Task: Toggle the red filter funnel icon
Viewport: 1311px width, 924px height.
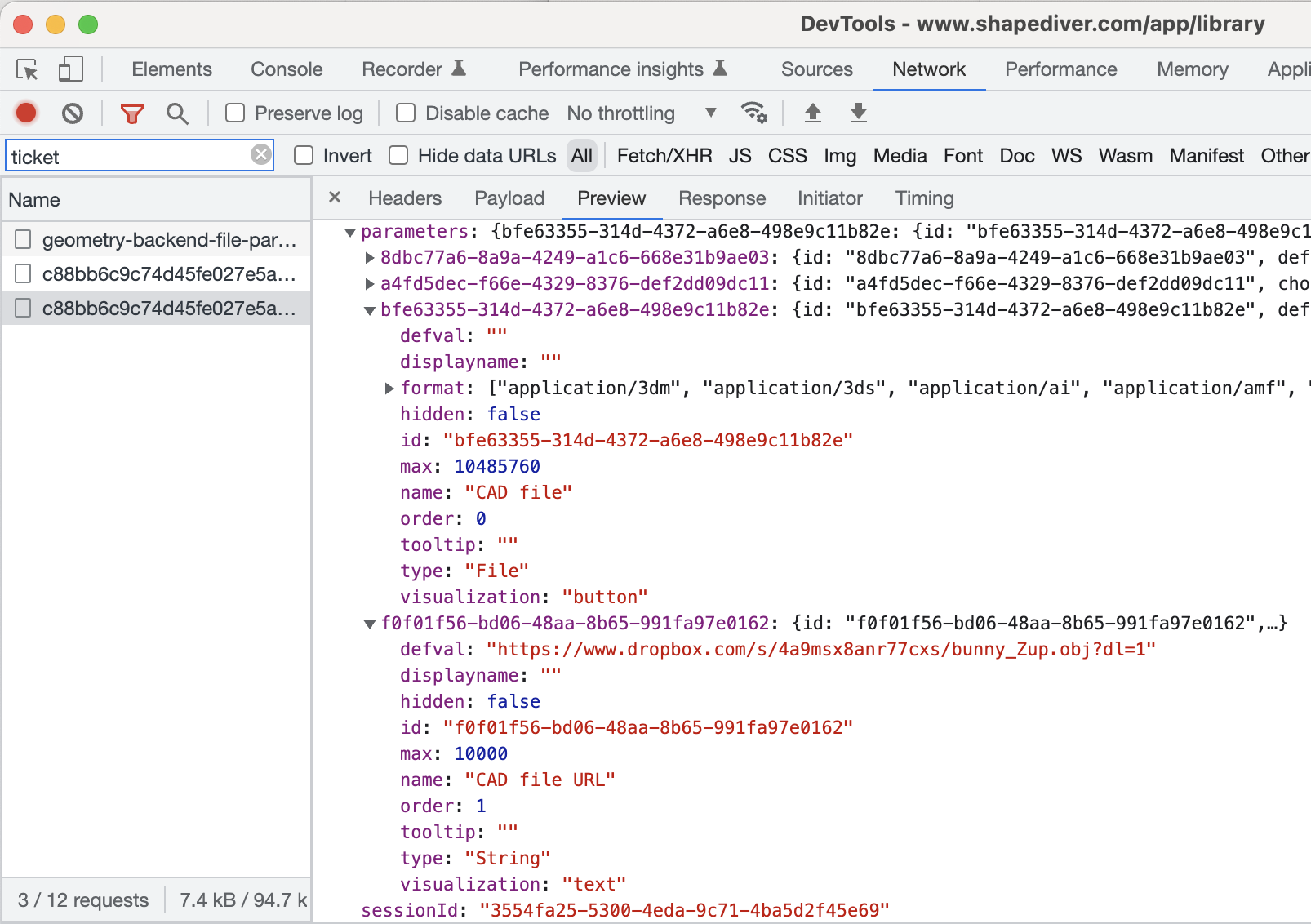Action: coord(131,113)
